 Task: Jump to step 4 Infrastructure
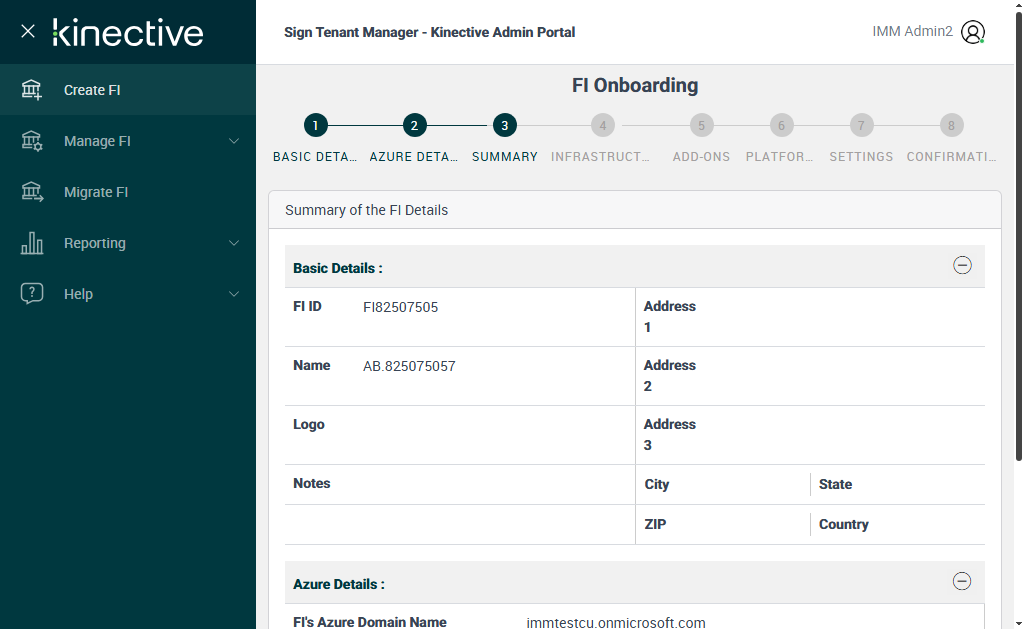click(602, 126)
